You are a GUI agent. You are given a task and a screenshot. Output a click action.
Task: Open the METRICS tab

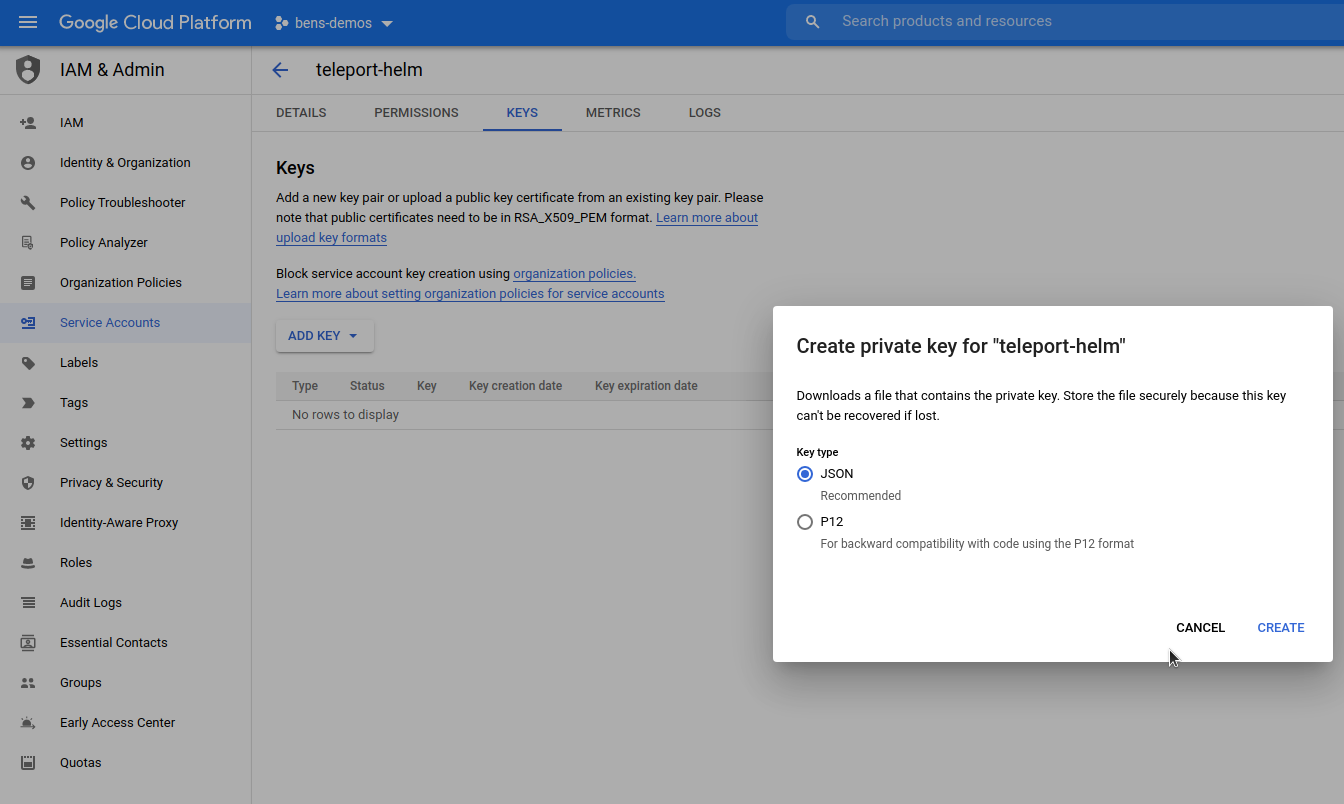click(613, 112)
